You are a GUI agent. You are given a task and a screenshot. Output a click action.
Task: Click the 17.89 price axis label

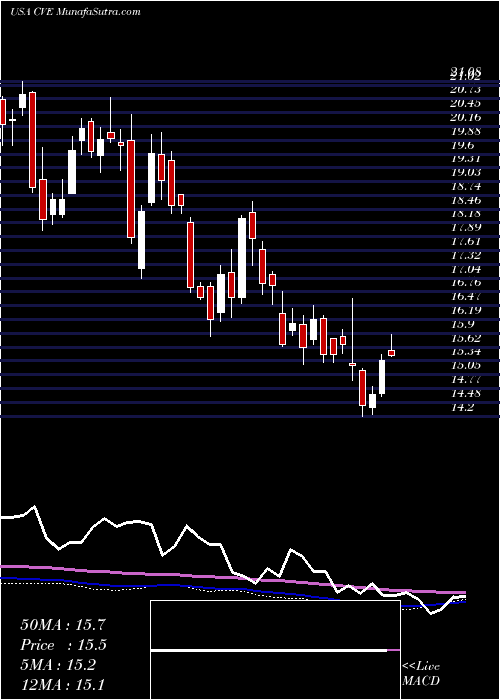click(x=466, y=228)
